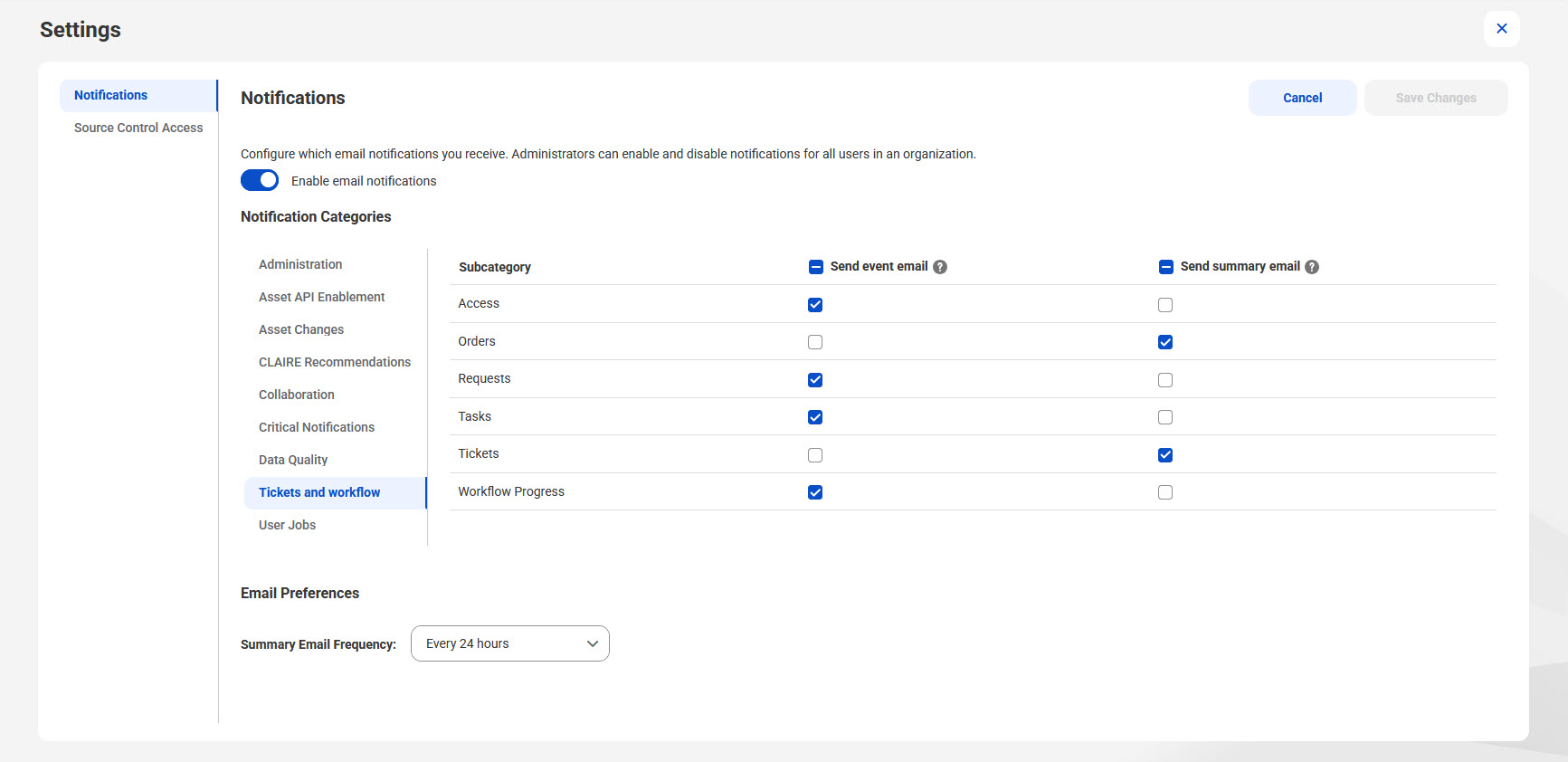Click the Tasks subcategory label
This screenshot has width=1568, height=762.
coord(474,416)
